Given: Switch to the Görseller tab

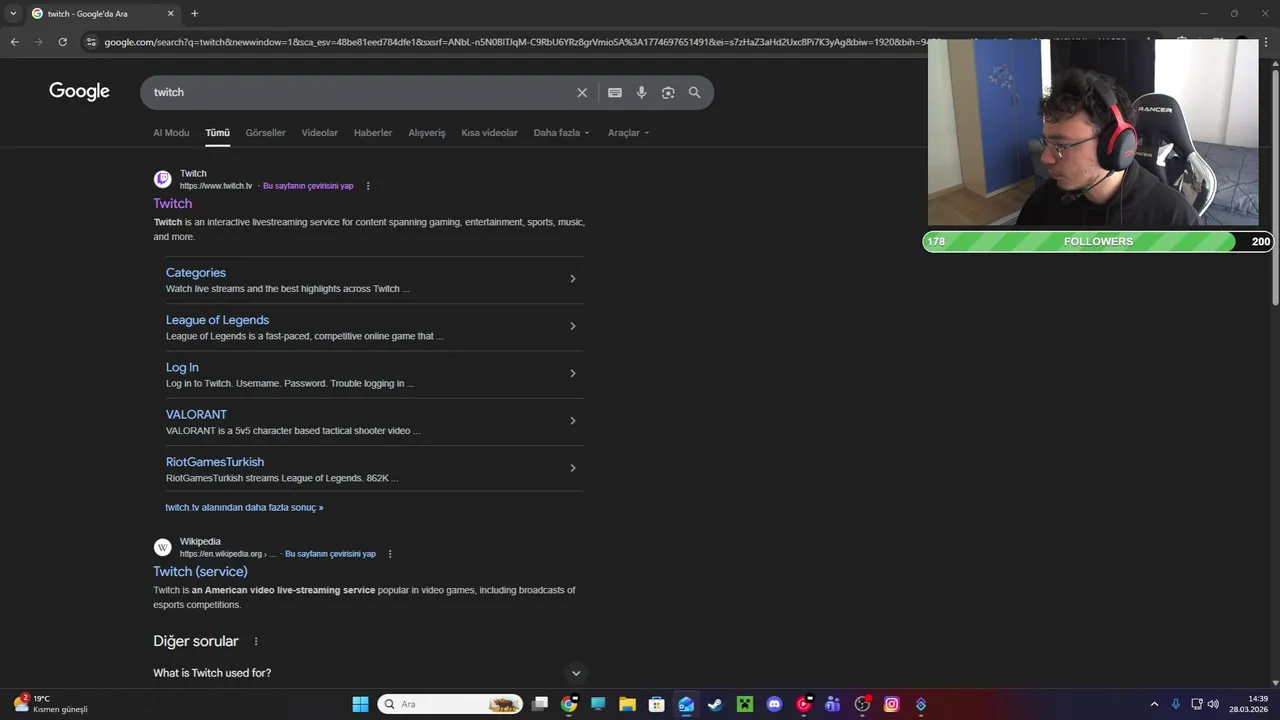Looking at the screenshot, I should (x=265, y=133).
